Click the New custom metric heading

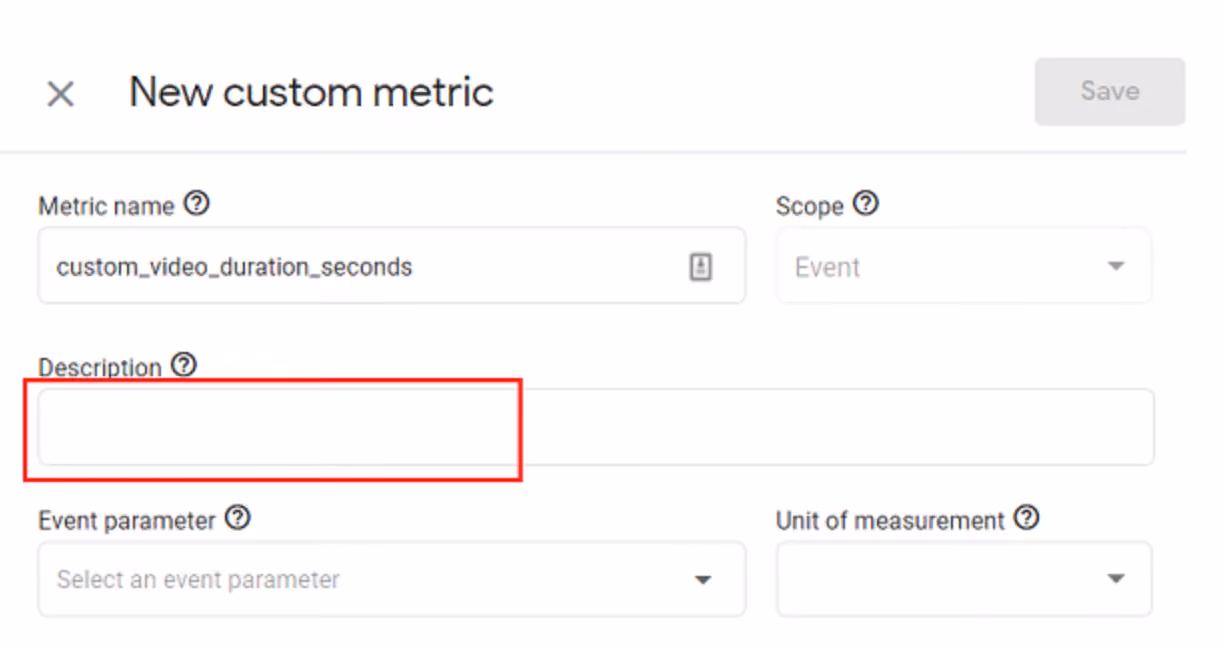click(311, 92)
